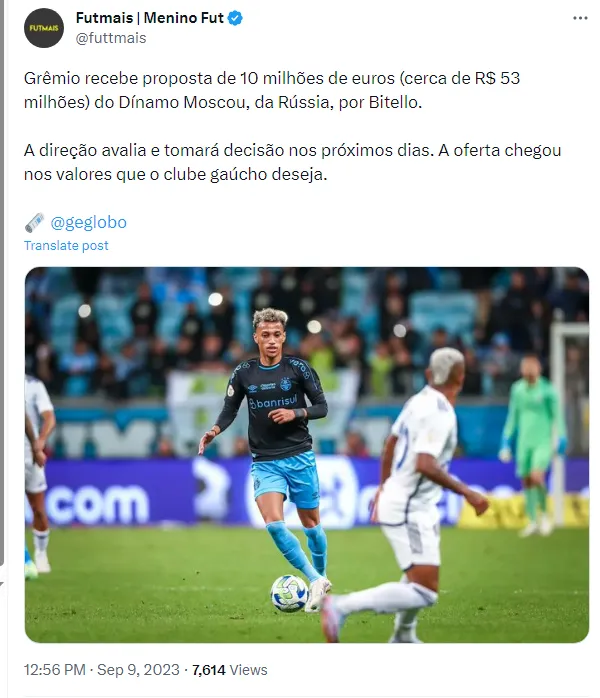Image resolution: width=600 pixels, height=698 pixels.
Task: Click the left edge scrollbar strip
Action: [2, 283]
